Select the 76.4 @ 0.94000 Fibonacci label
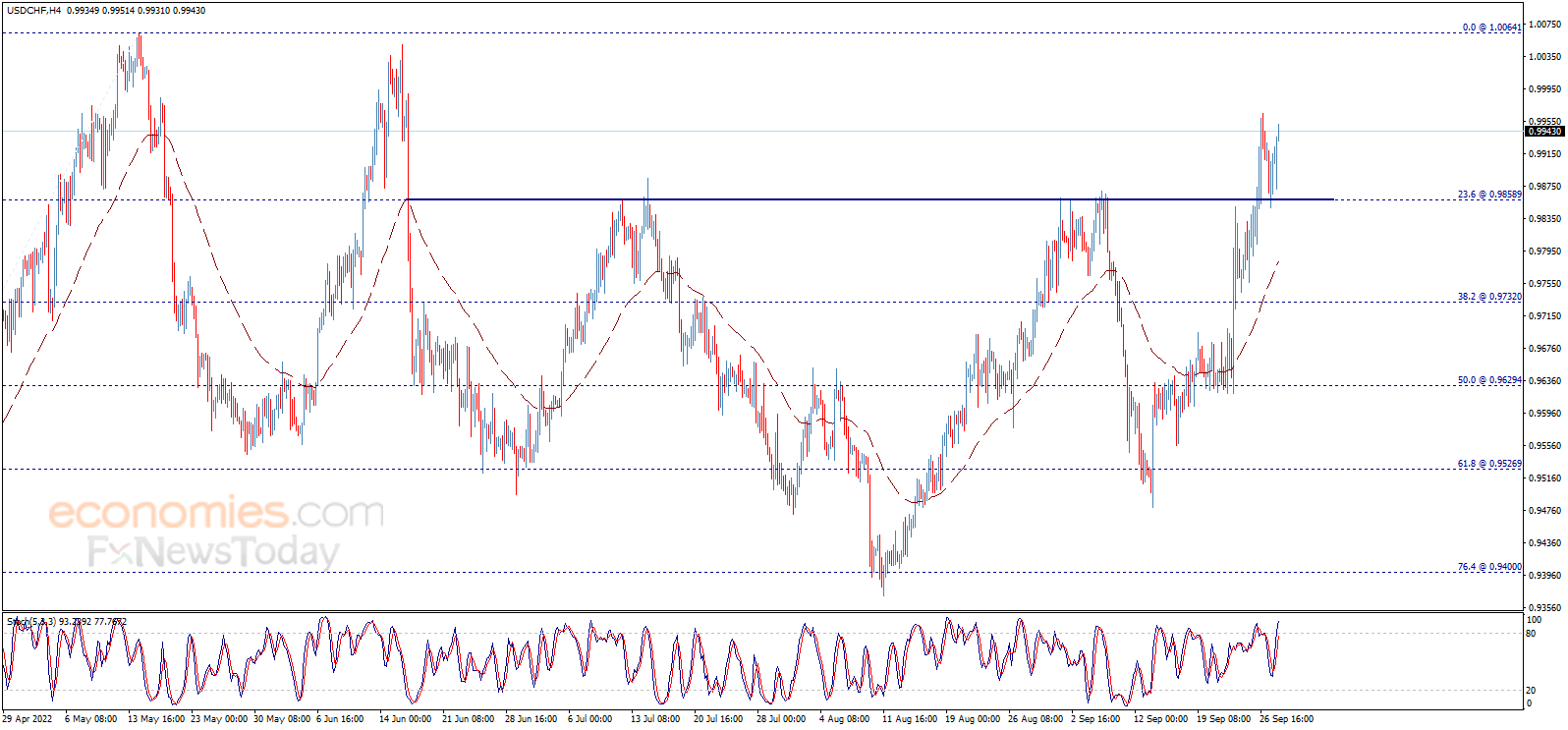 (1488, 567)
